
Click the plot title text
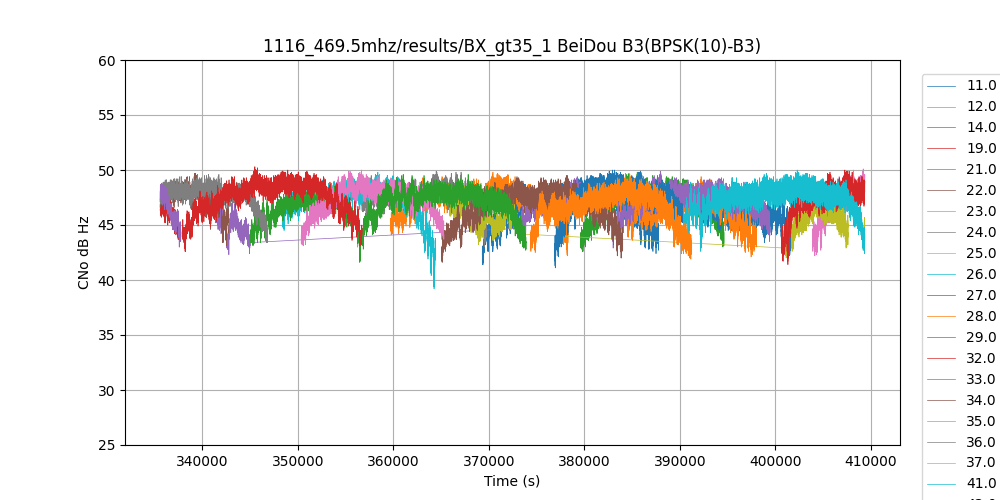point(511,46)
